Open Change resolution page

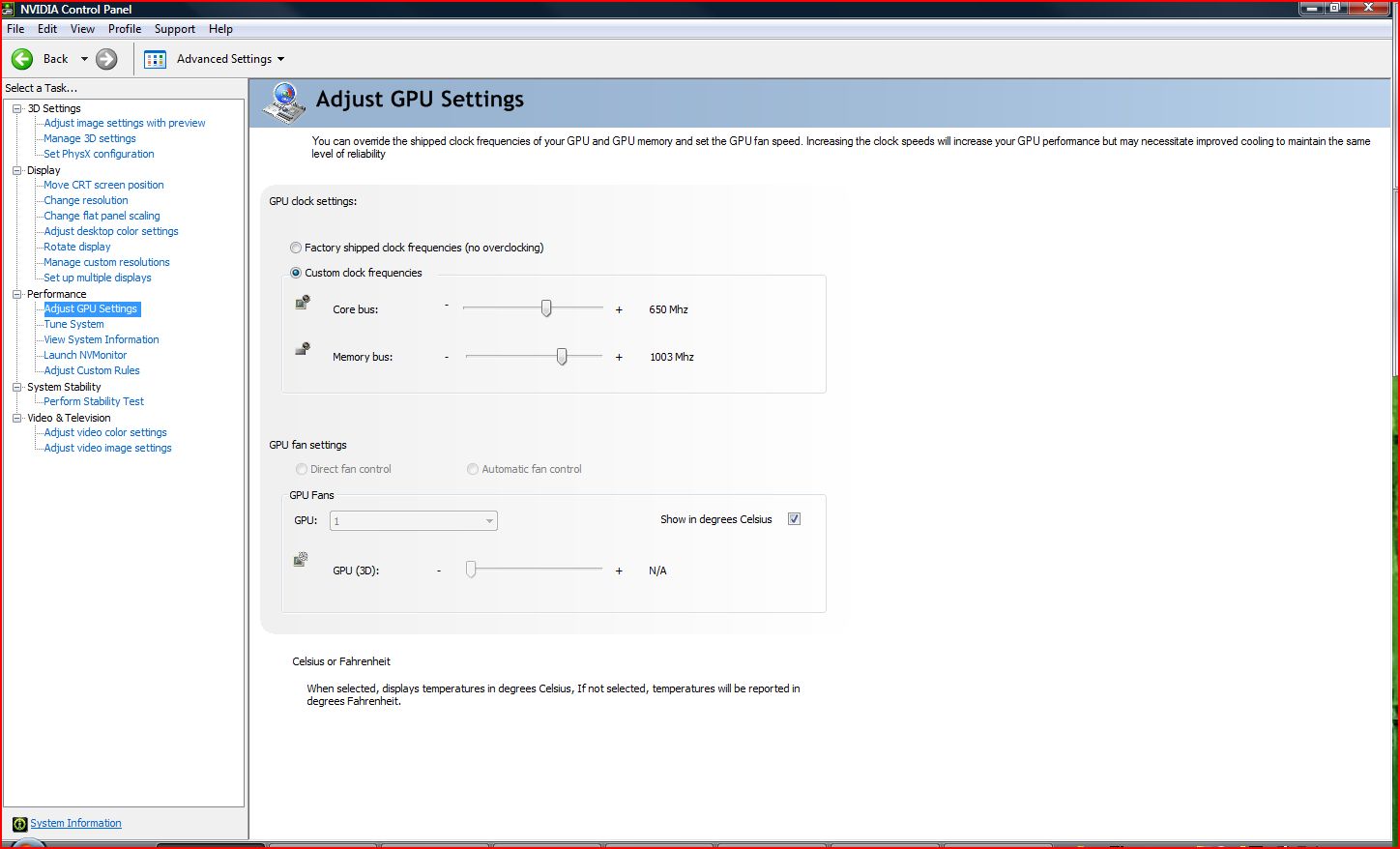coord(86,200)
